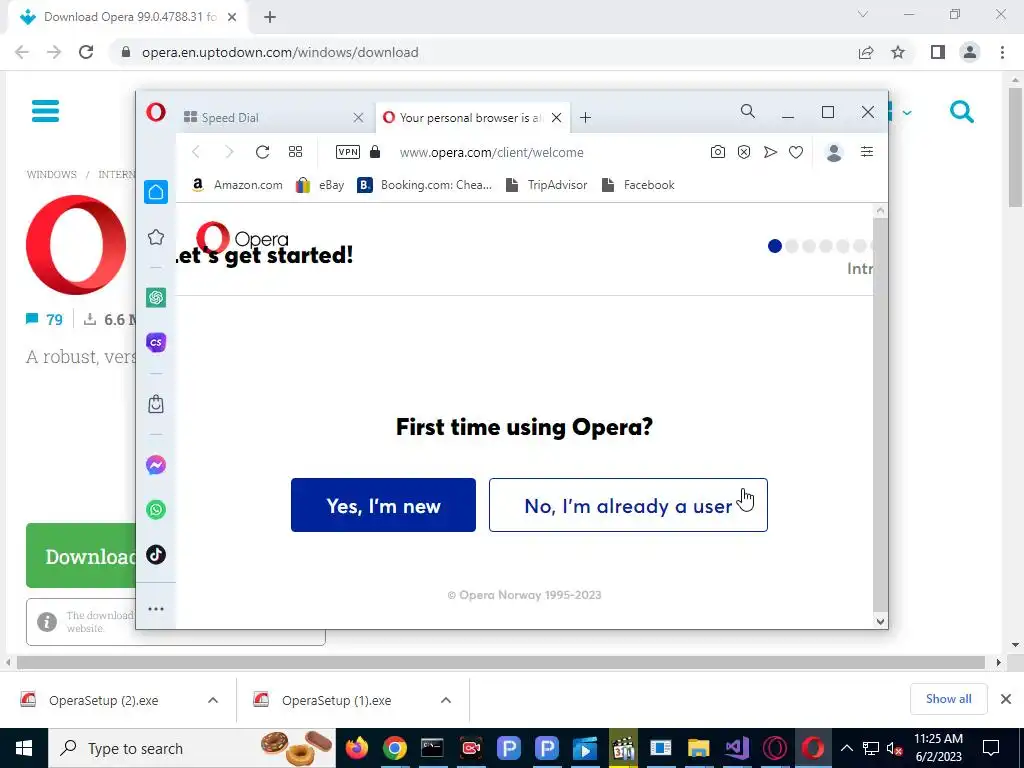Open WhatsApp in Opera sidebar
Image resolution: width=1024 pixels, height=768 pixels.
[x=155, y=509]
